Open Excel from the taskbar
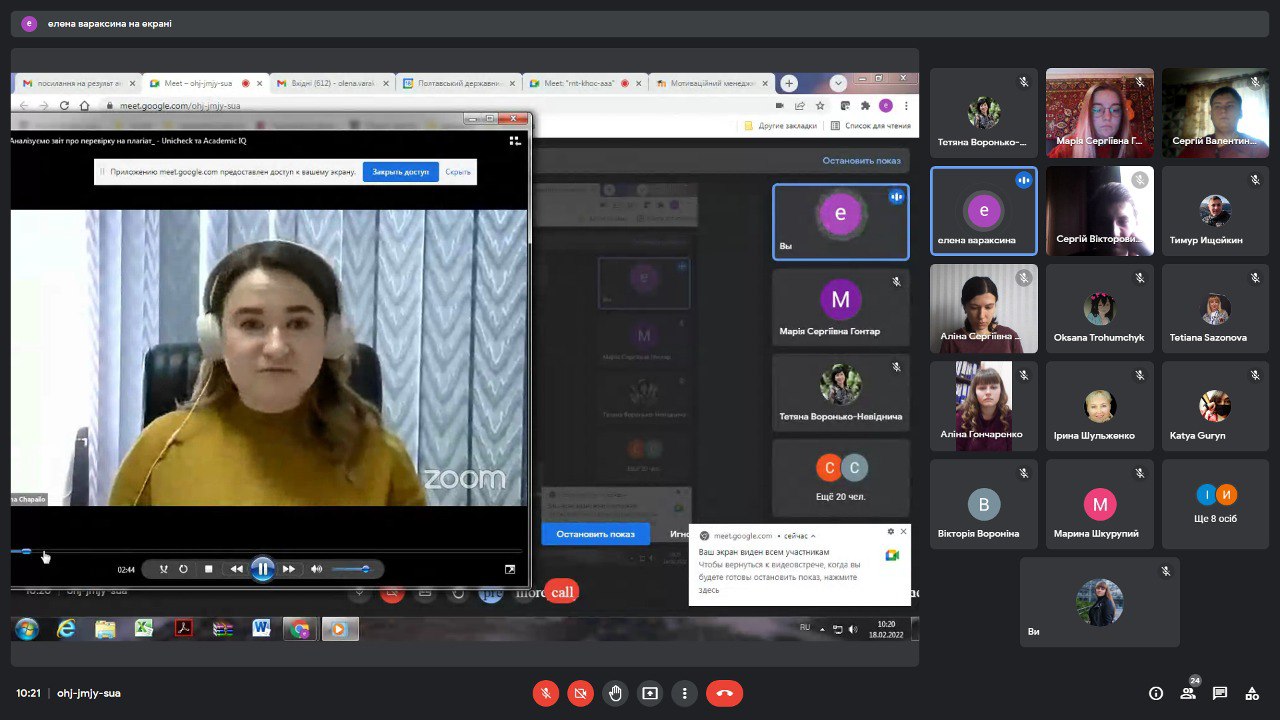The width and height of the screenshot is (1280, 720). [x=144, y=629]
